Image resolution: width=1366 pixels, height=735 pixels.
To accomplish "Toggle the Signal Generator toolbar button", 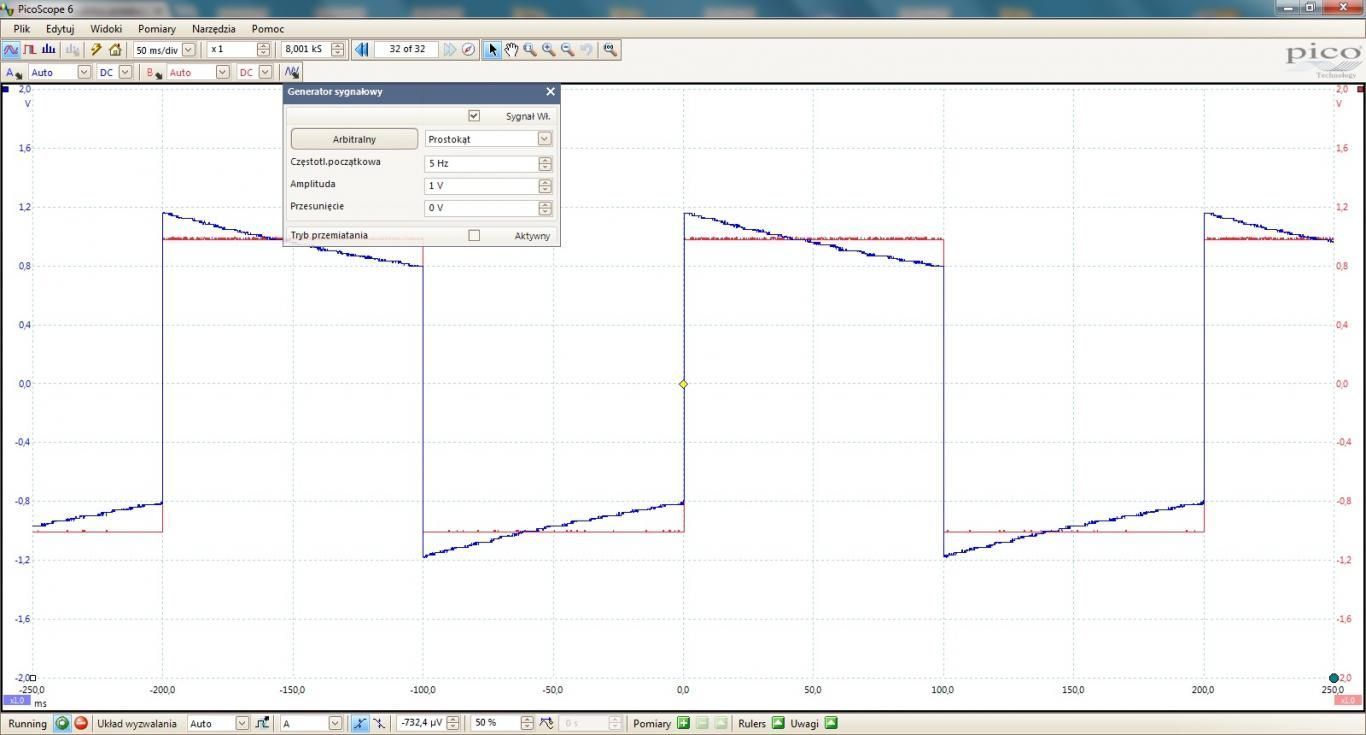I will [x=291, y=72].
